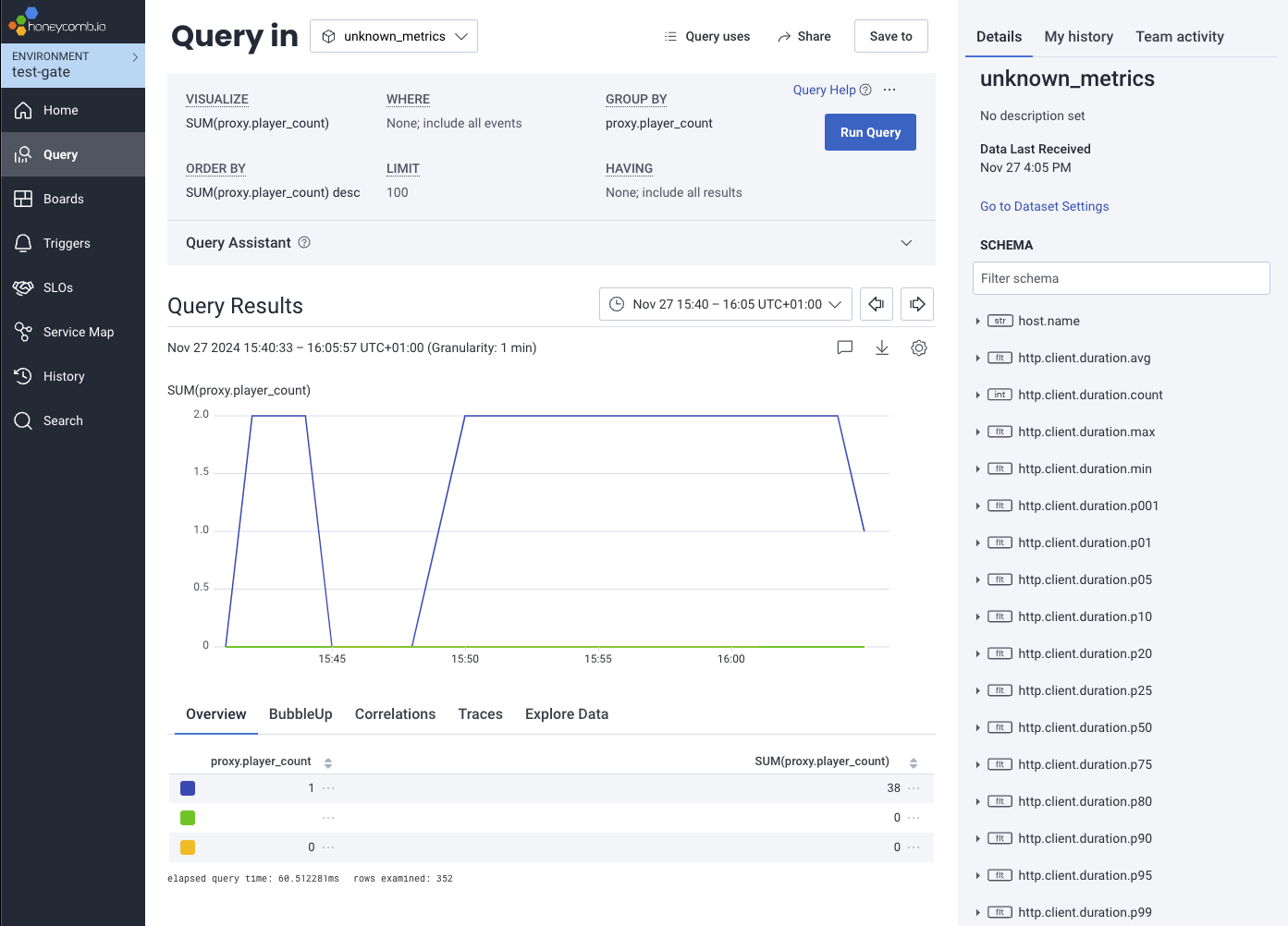
Task: Shift time range backward arrow
Action: click(876, 304)
